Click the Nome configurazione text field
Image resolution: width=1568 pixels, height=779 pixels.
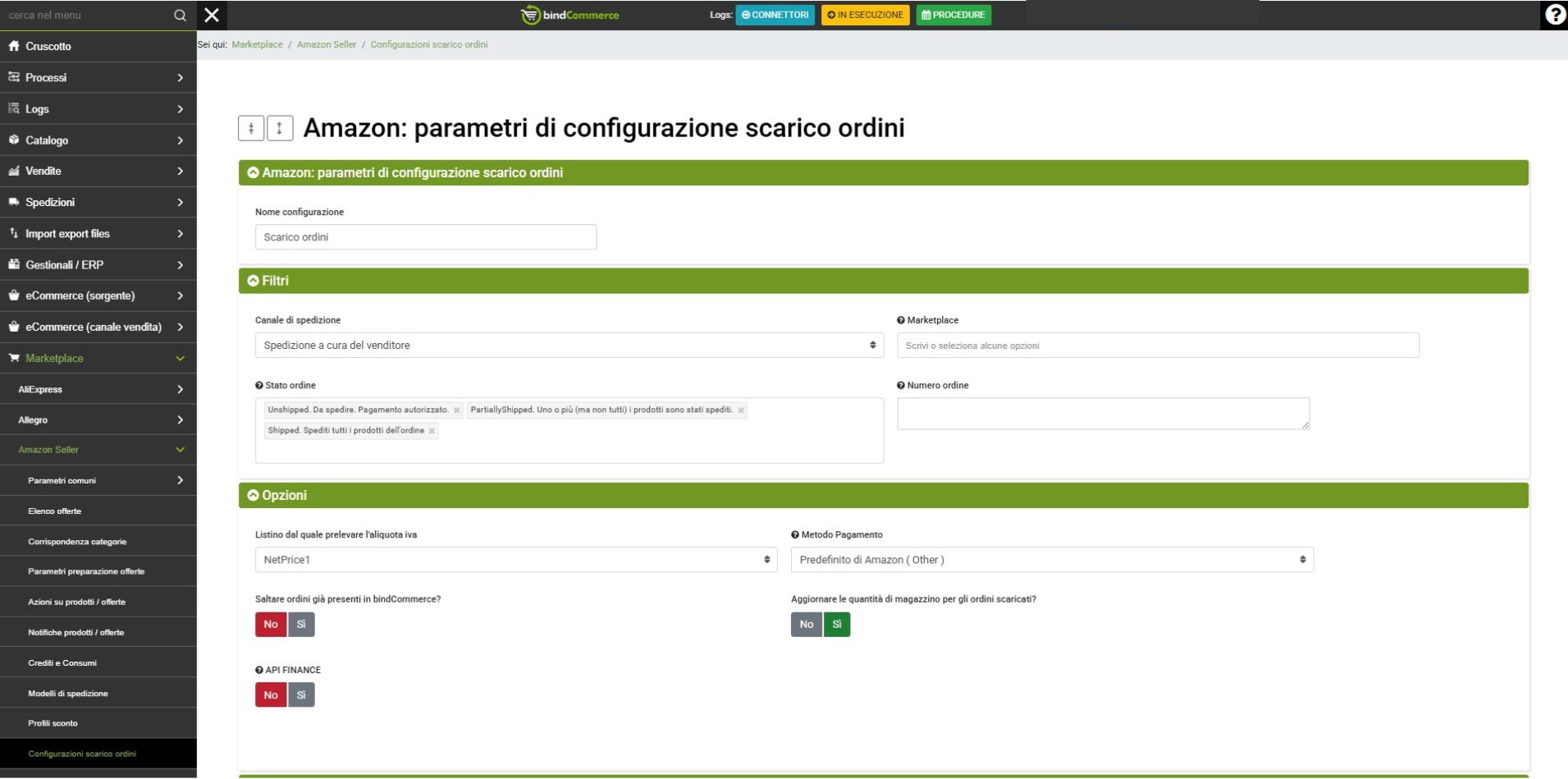pyautogui.click(x=425, y=237)
